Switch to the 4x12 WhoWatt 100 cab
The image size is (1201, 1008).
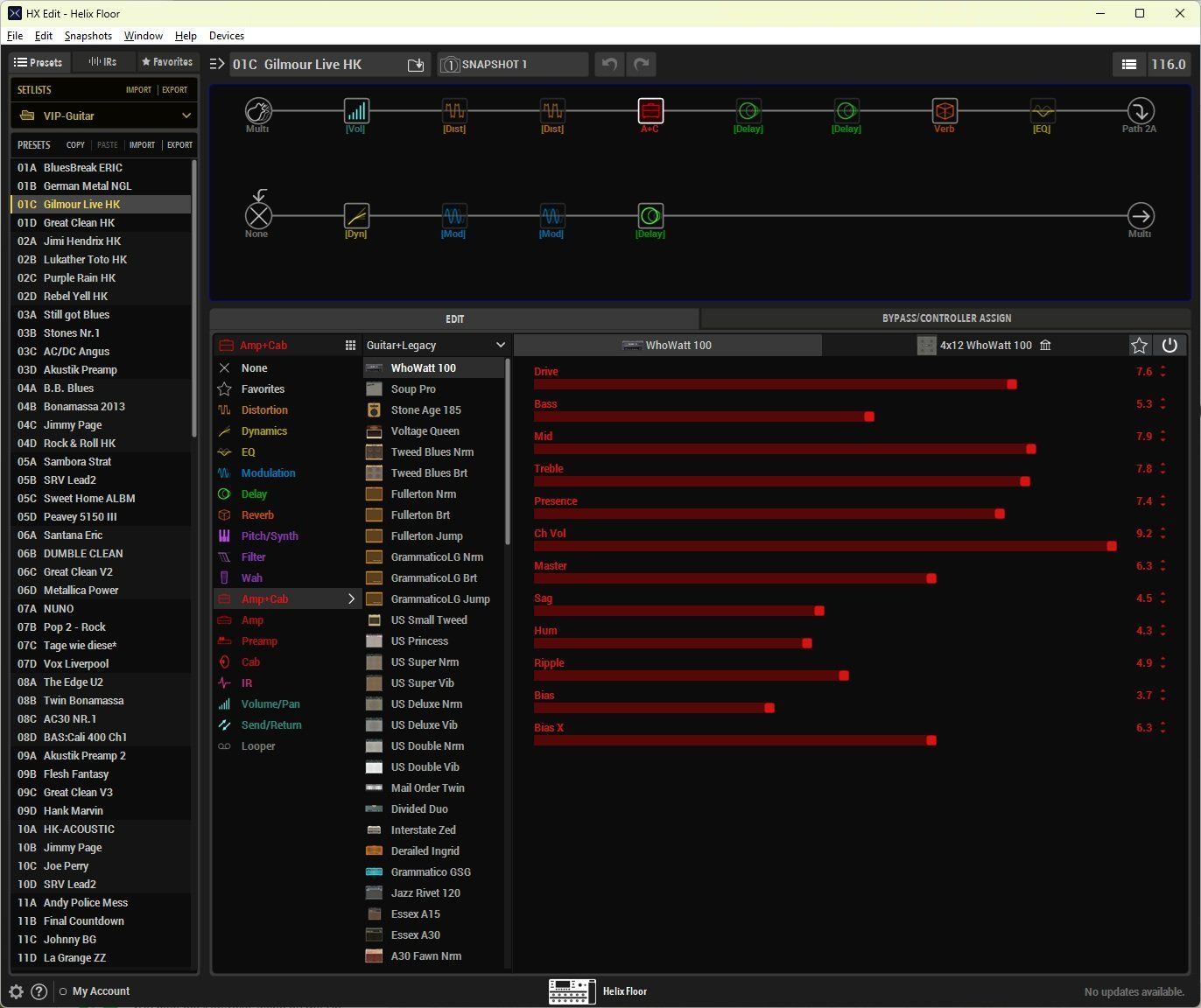[986, 346]
